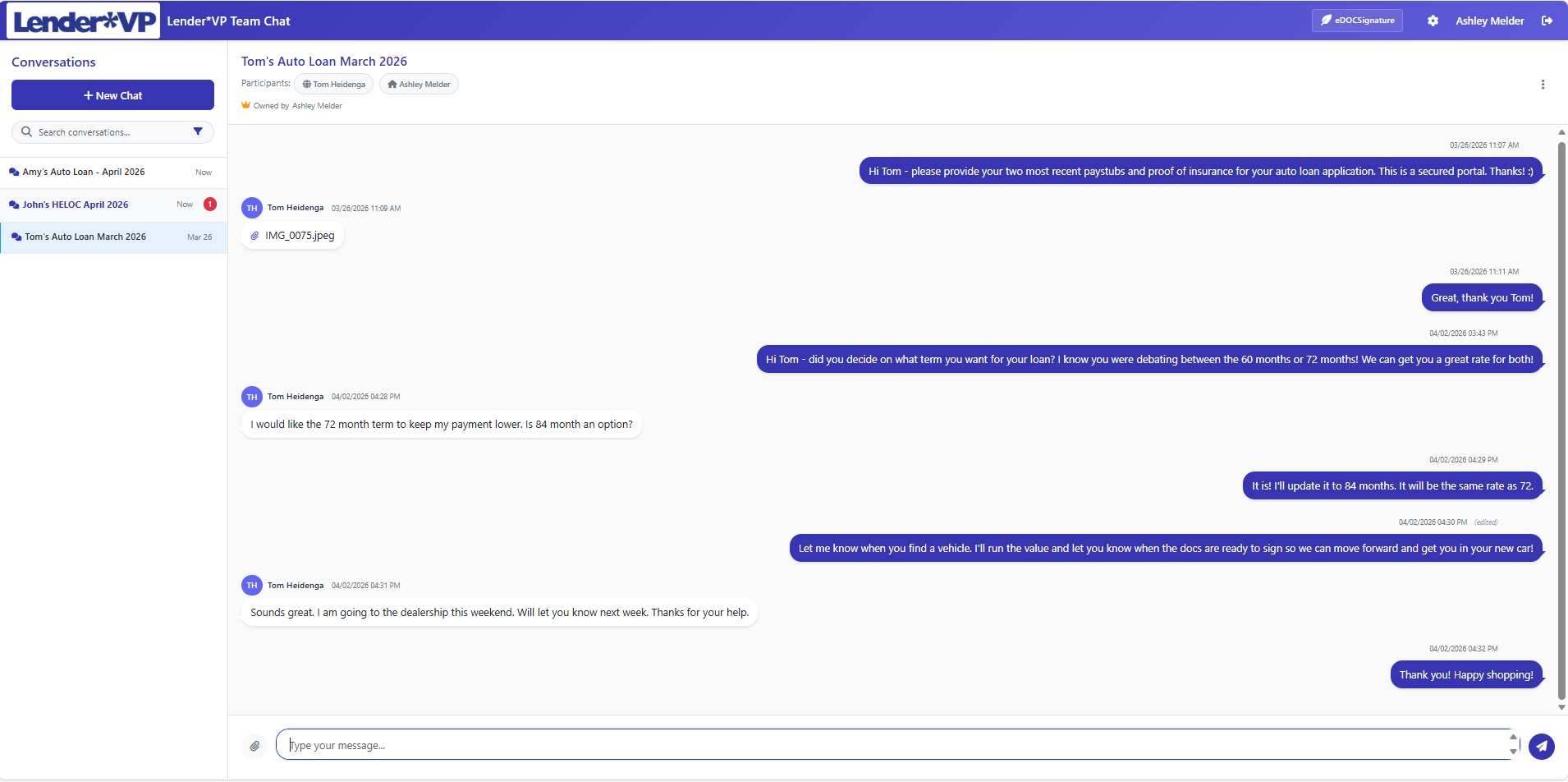This screenshot has height=782, width=1568.
Task: Click the paperclip attach file icon
Action: [x=254, y=746]
